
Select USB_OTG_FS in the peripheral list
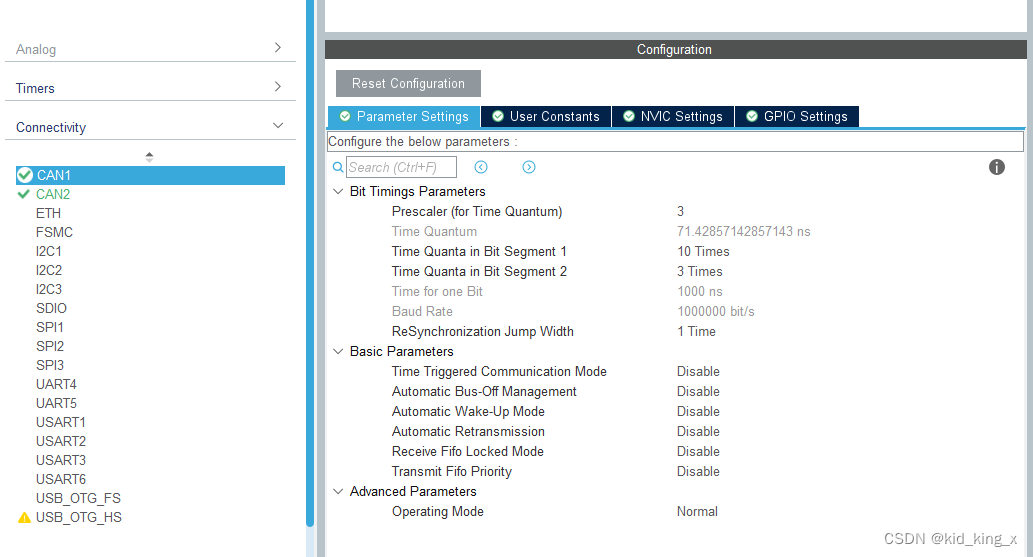tap(78, 498)
